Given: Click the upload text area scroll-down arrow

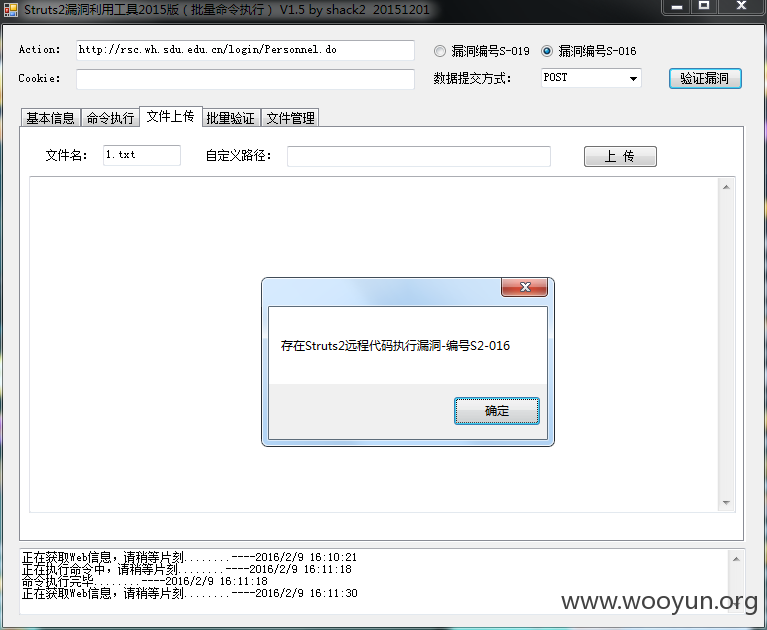Looking at the screenshot, I should point(726,503).
